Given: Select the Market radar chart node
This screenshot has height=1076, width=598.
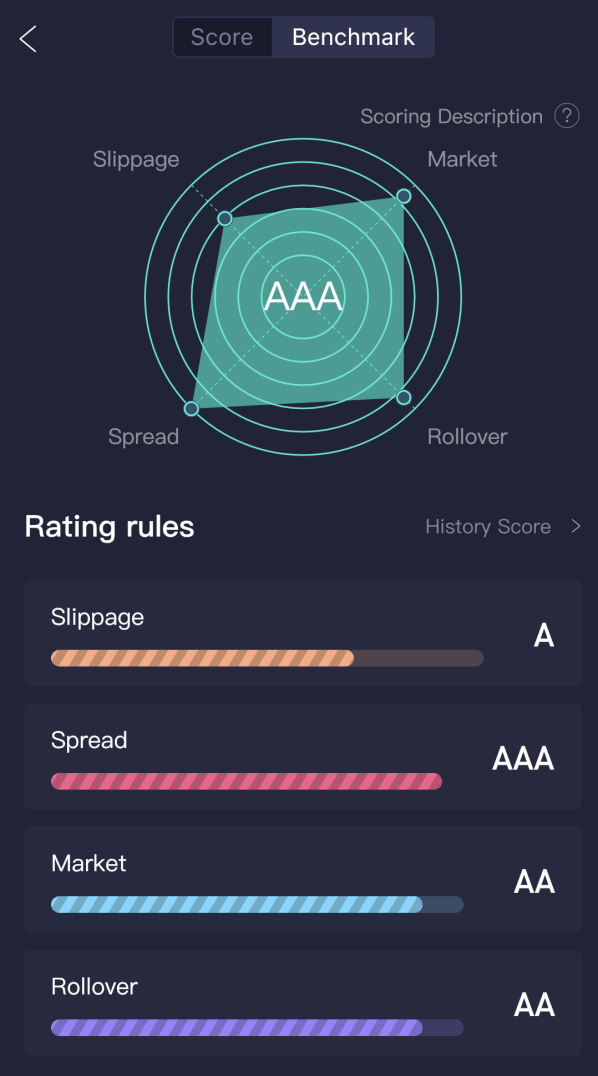Looking at the screenshot, I should coord(404,196).
